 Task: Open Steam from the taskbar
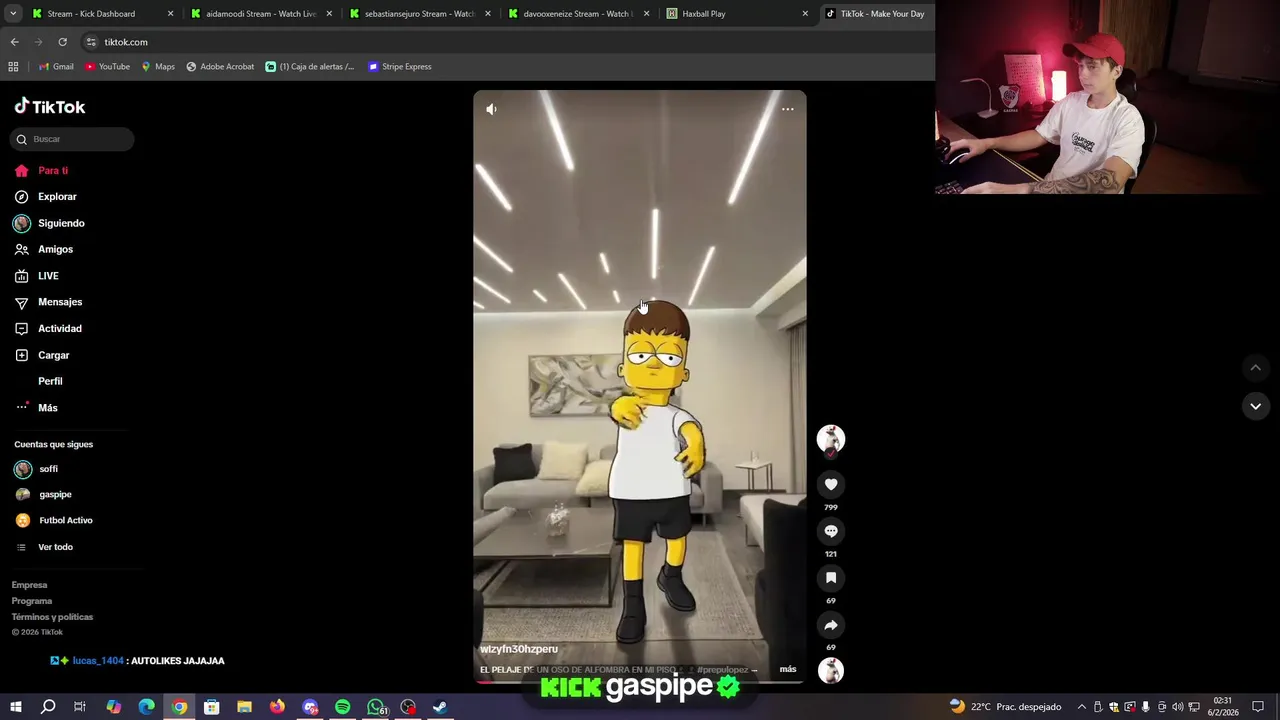(440, 707)
